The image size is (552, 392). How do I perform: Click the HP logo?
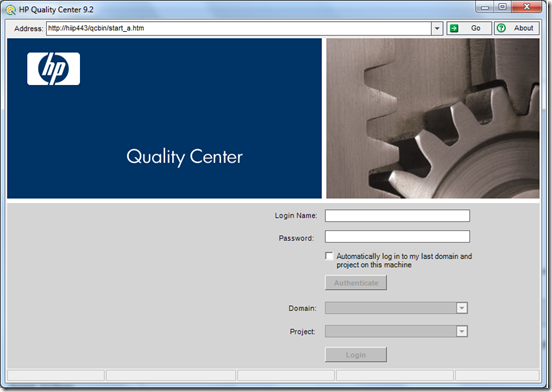coord(54,69)
